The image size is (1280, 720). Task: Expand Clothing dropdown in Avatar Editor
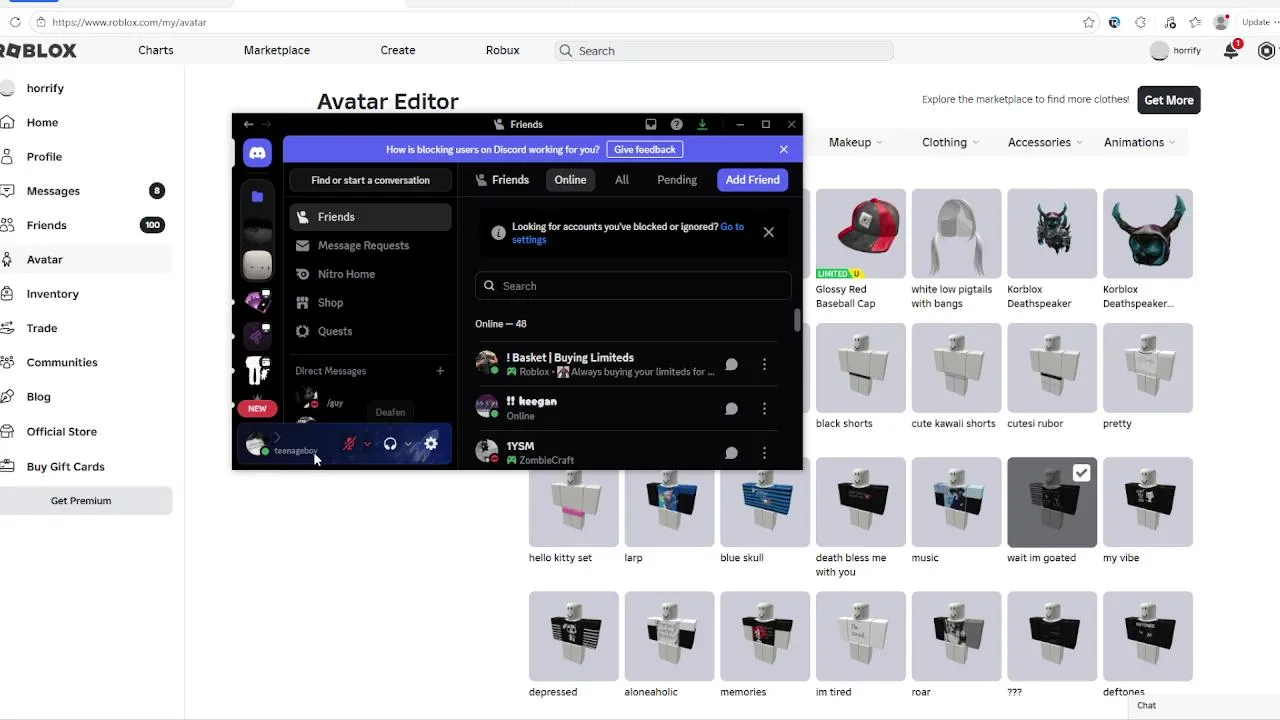click(950, 142)
